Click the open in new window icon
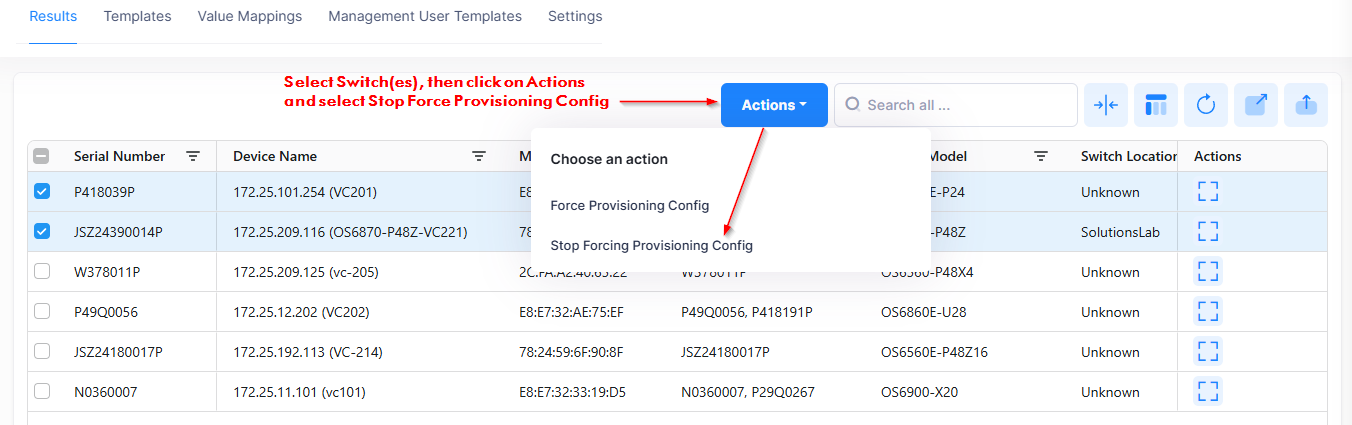This screenshot has width=1352, height=425. pos(1256,105)
